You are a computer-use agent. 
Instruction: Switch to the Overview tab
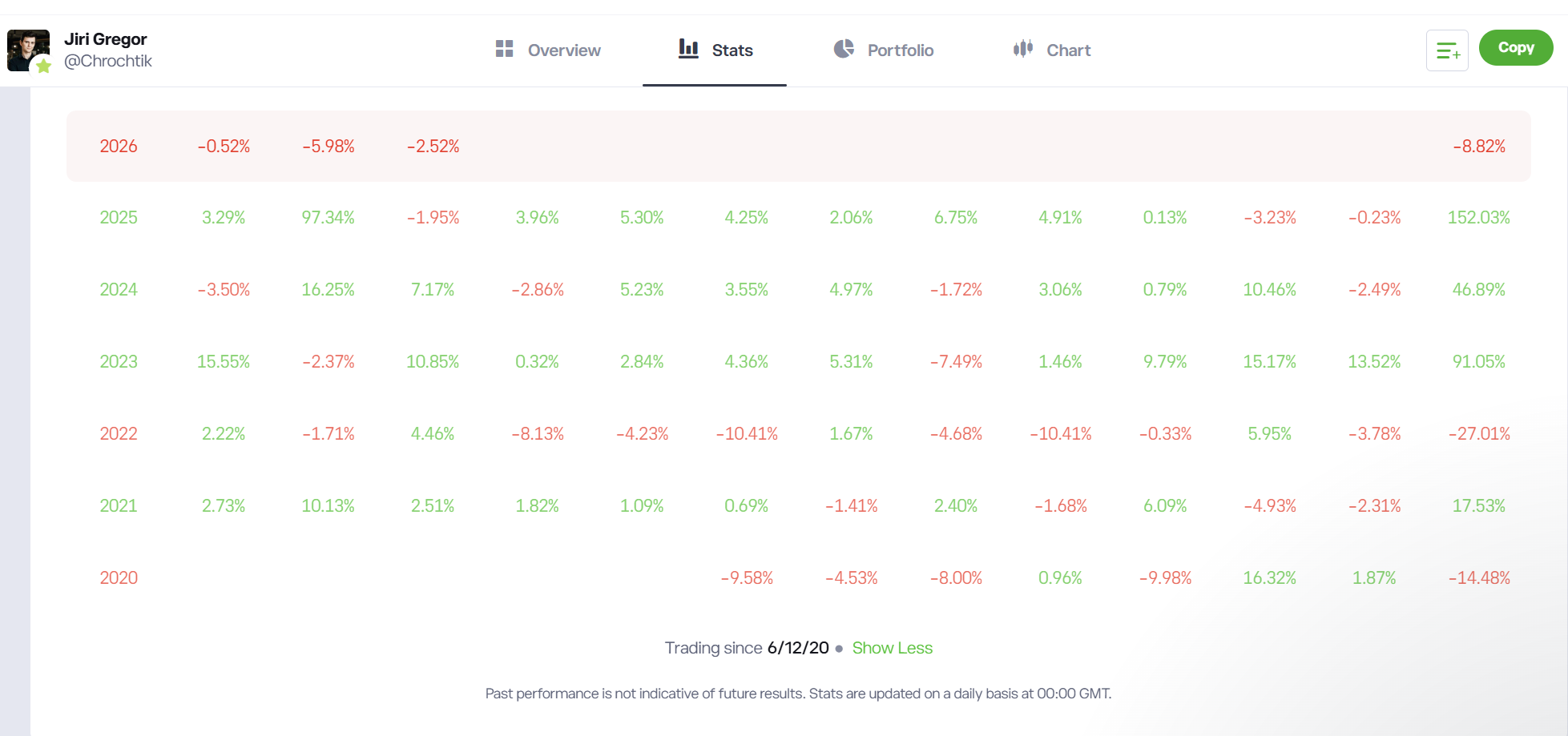(x=563, y=50)
